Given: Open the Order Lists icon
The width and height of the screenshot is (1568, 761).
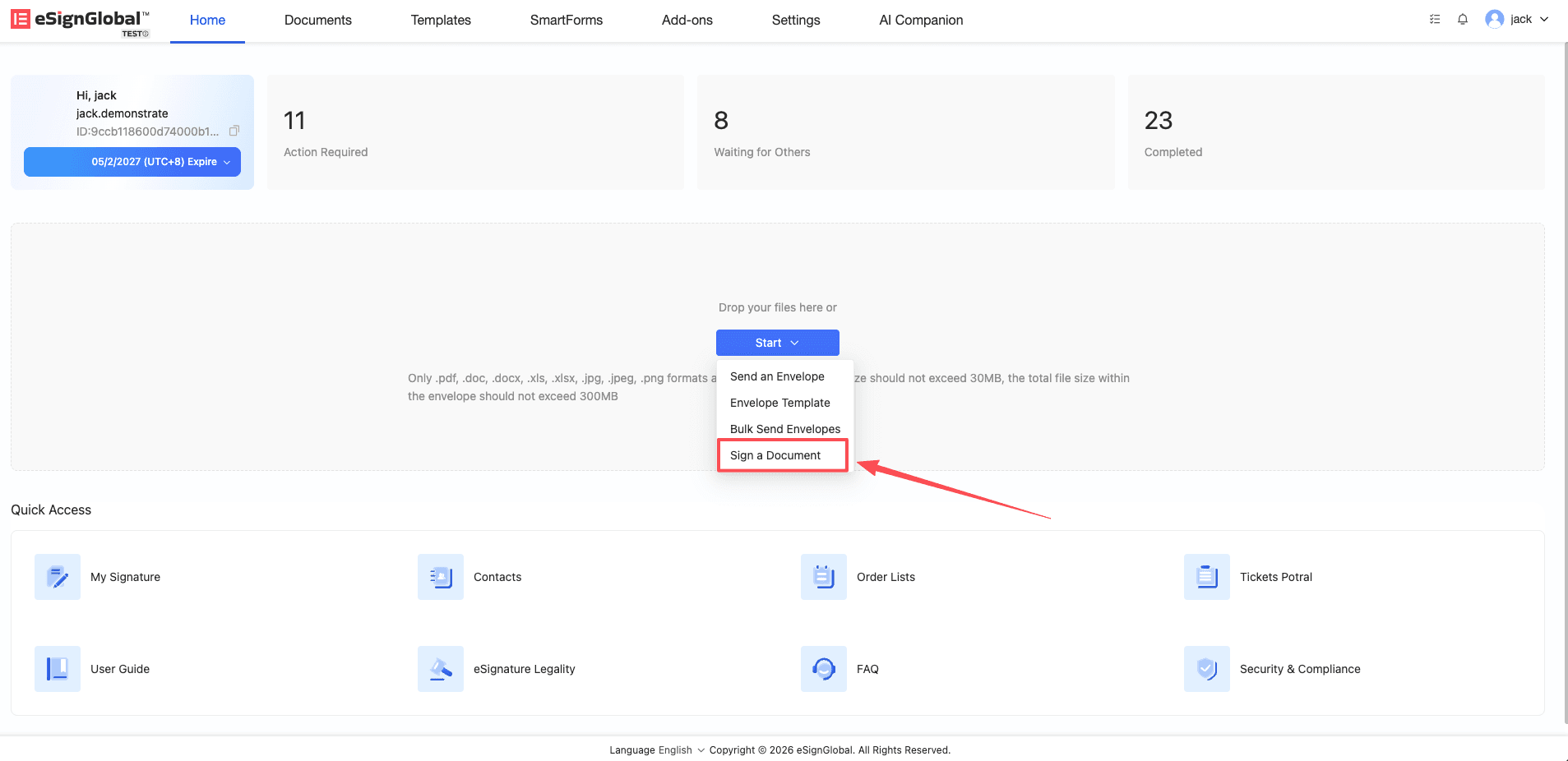Looking at the screenshot, I should pos(824,577).
